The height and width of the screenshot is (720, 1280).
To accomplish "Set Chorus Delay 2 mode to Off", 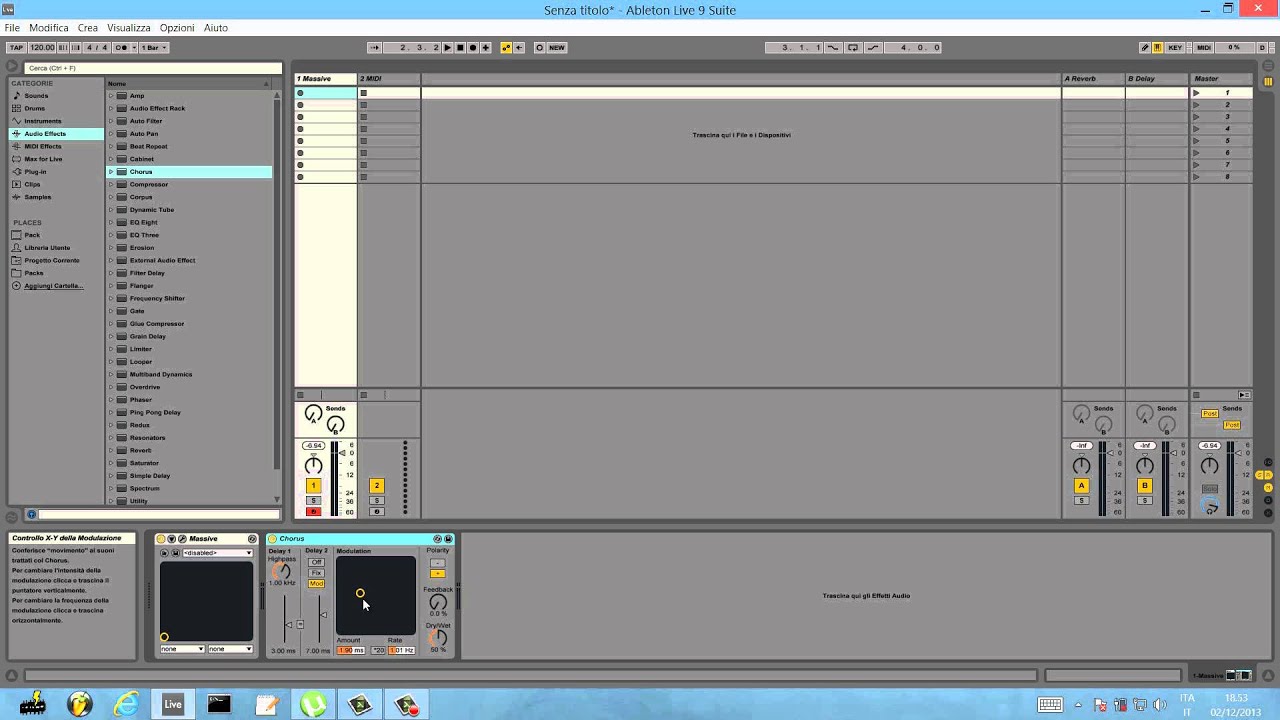I will [316, 562].
